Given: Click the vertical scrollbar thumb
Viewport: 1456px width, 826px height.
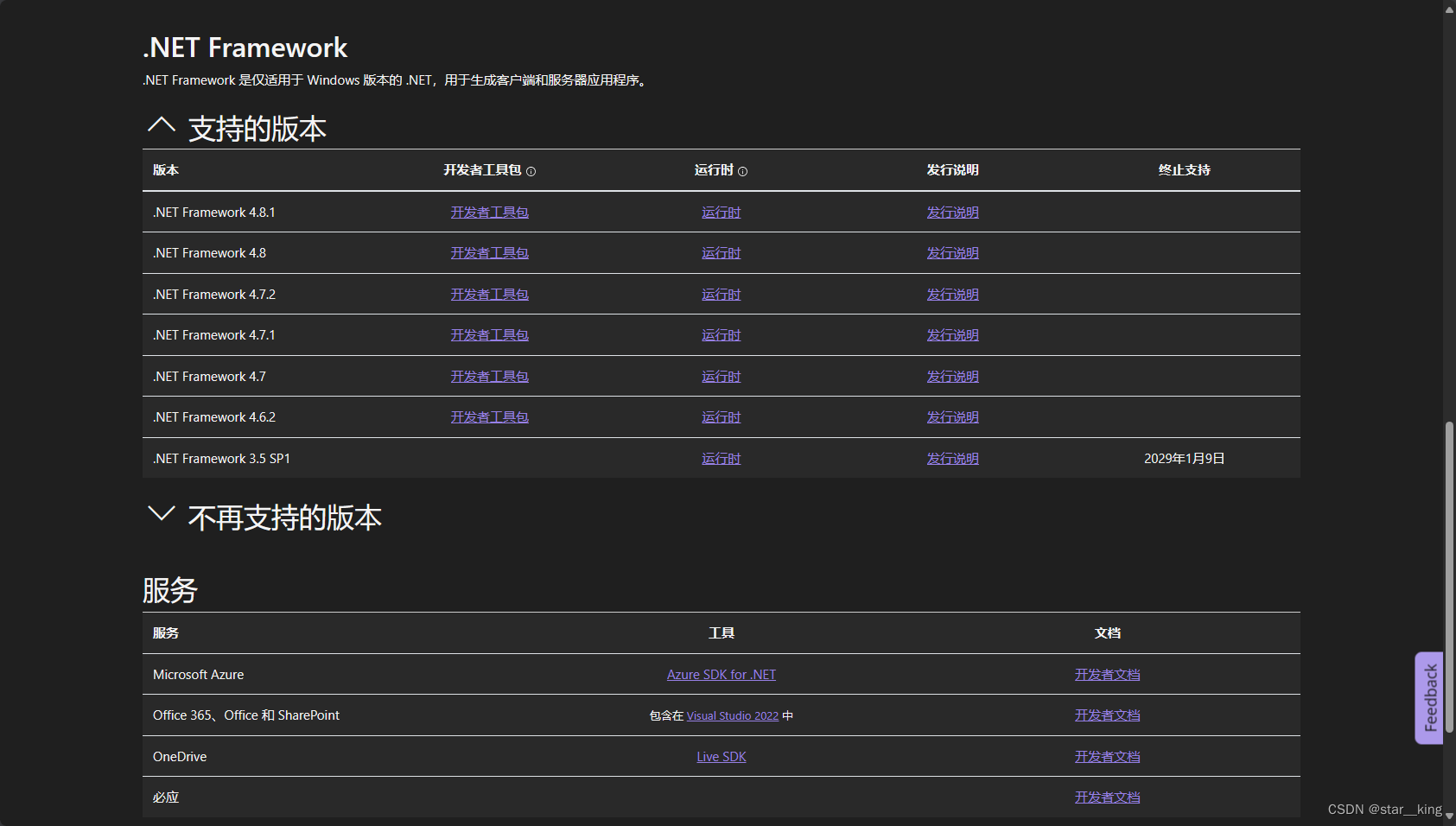Looking at the screenshot, I should [x=1449, y=576].
